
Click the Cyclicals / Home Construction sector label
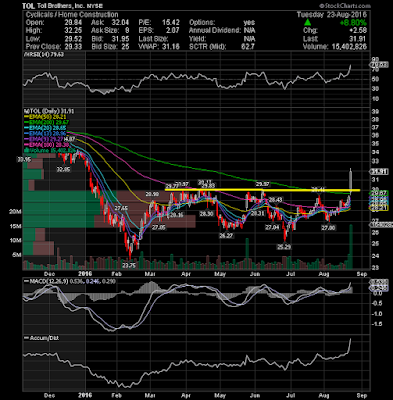[72, 15]
